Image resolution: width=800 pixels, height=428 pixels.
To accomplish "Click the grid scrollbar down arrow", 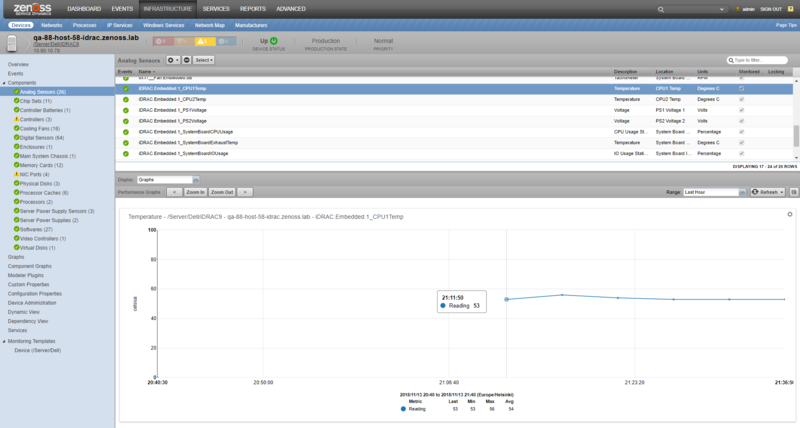I will 796,158.
